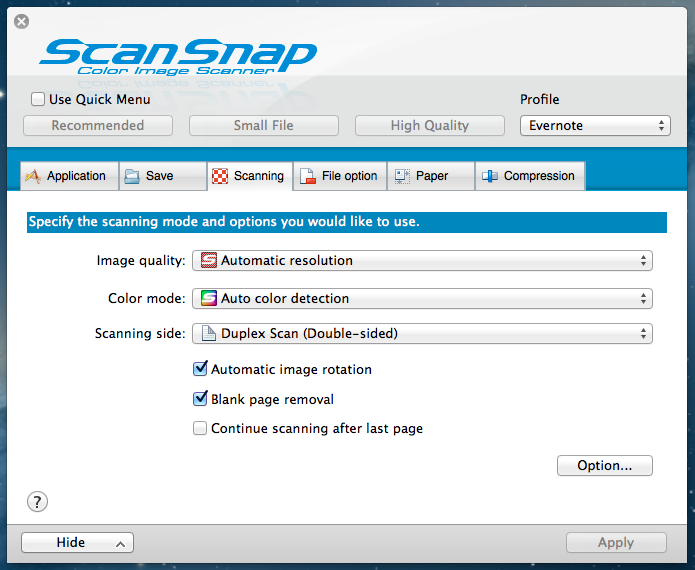Enable Continue scanning after last page
The width and height of the screenshot is (695, 570).
[x=200, y=428]
